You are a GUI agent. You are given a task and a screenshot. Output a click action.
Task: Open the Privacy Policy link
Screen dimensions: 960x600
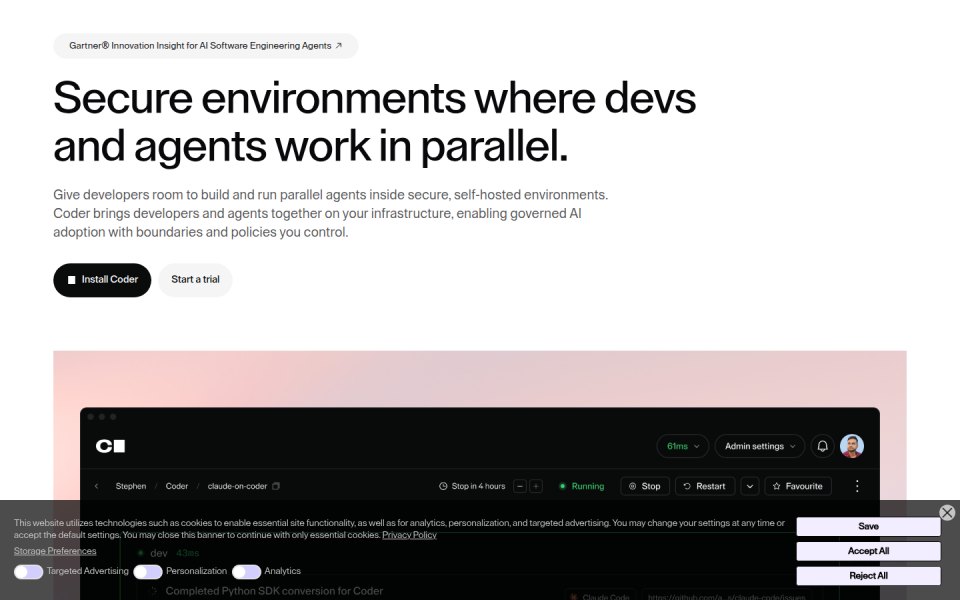pyautogui.click(x=409, y=535)
